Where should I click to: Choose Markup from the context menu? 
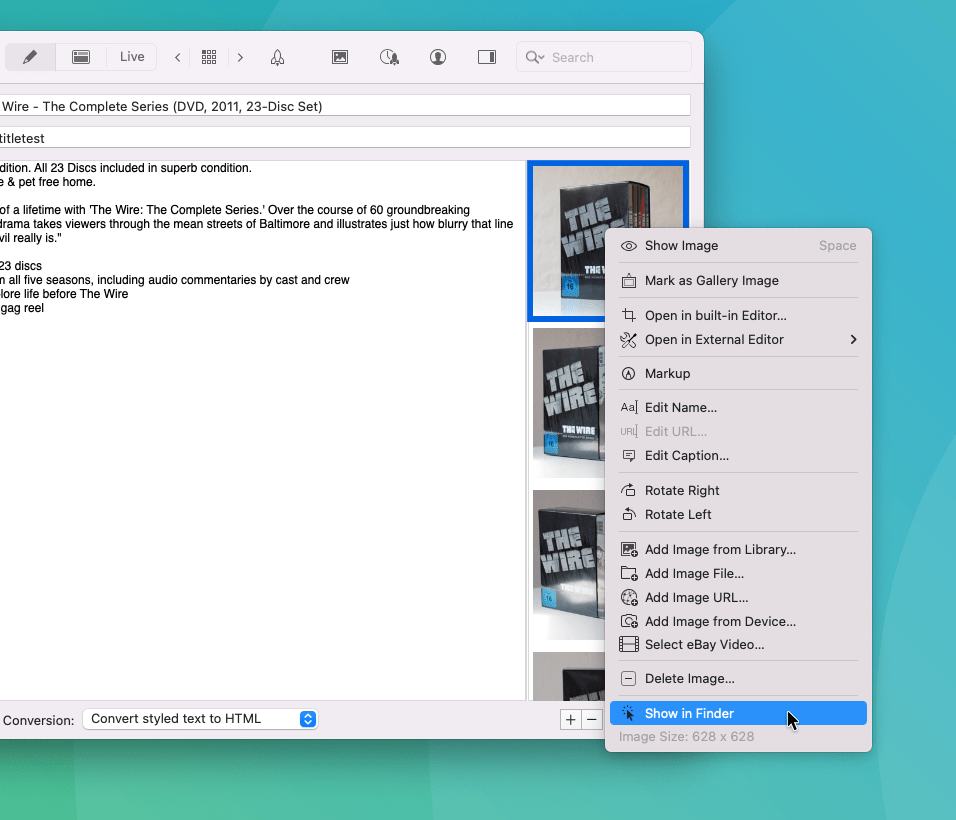click(x=738, y=374)
